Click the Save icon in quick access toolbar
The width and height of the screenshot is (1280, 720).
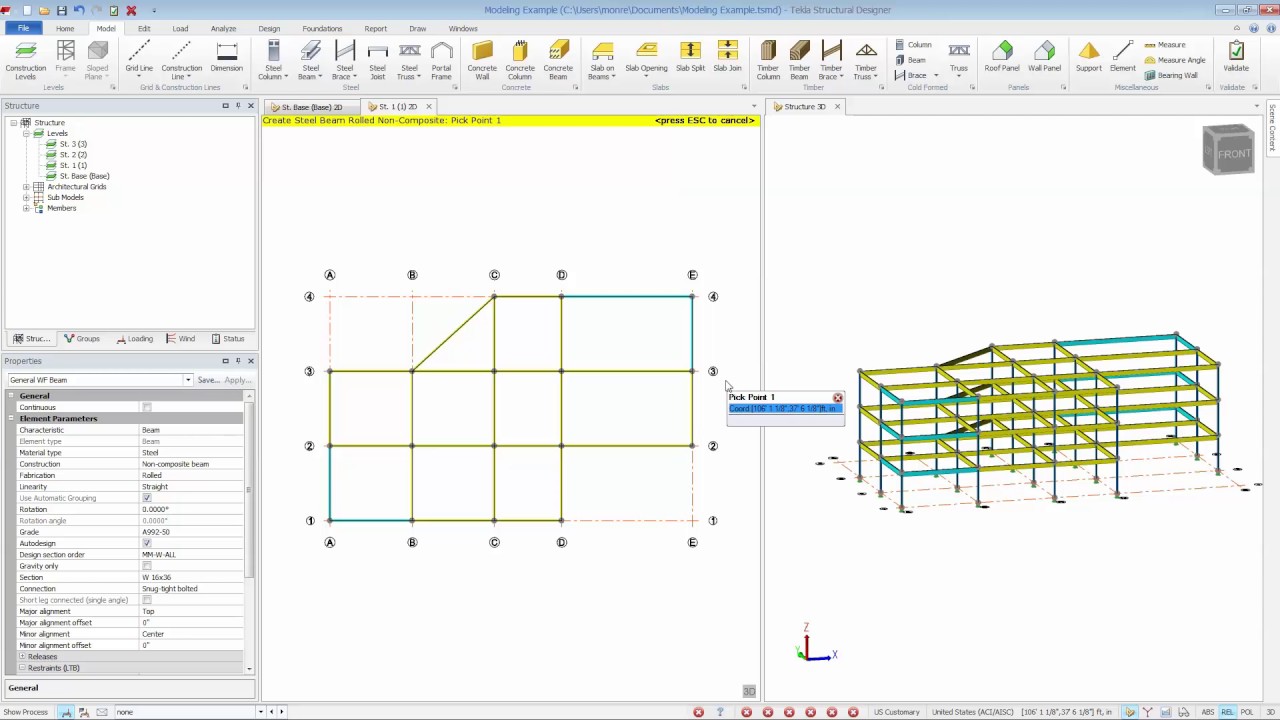tap(62, 10)
